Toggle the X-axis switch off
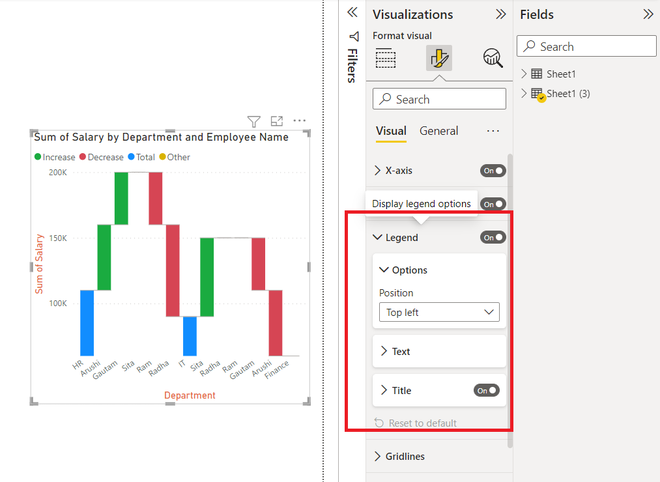 coord(493,170)
